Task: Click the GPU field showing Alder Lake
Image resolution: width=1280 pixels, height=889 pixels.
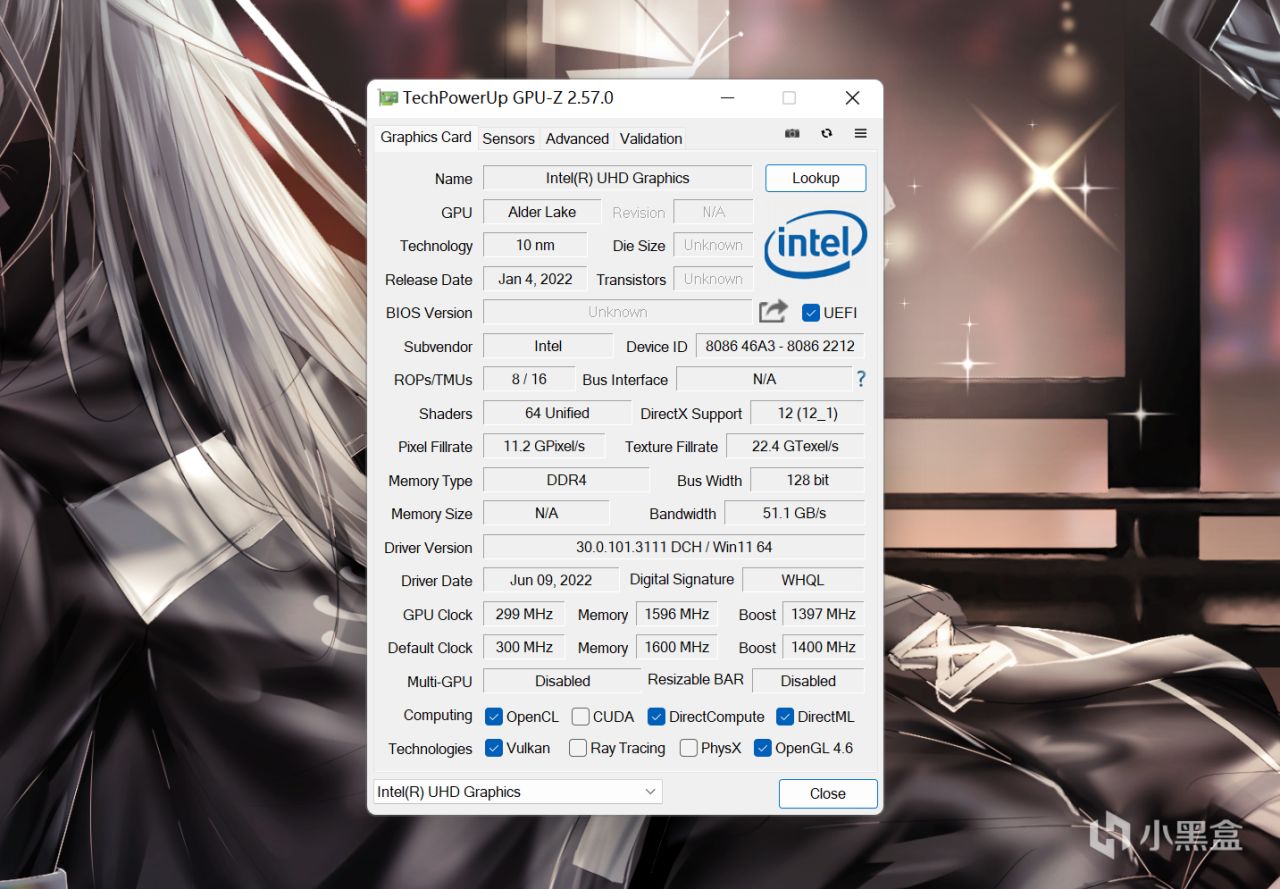Action: point(542,212)
